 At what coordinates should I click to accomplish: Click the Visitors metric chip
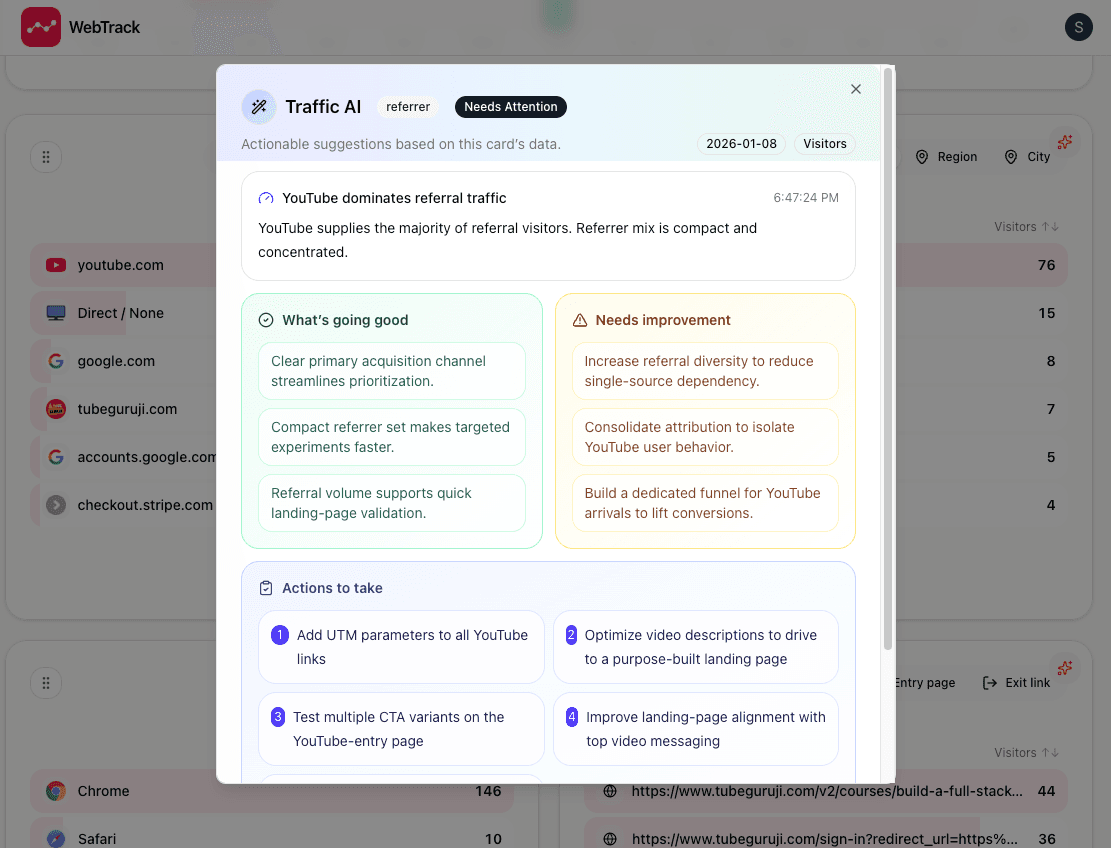point(825,144)
